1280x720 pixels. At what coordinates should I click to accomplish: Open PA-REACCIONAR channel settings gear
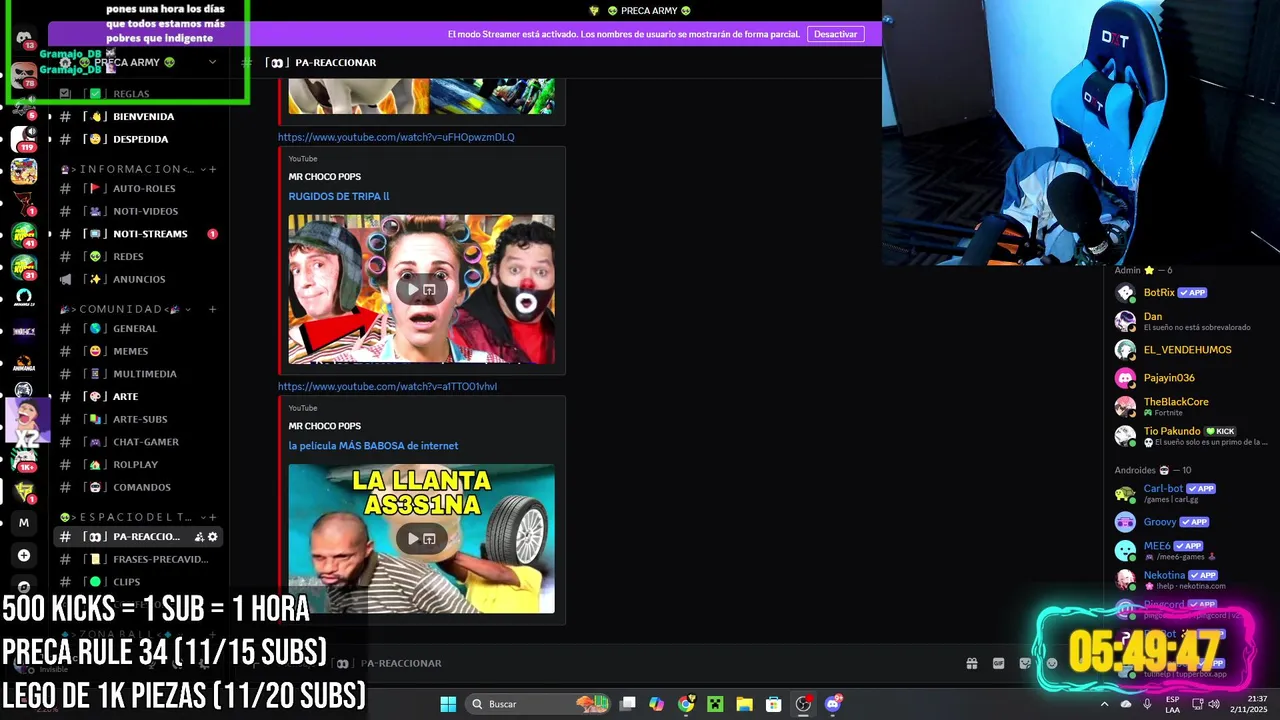tap(212, 537)
